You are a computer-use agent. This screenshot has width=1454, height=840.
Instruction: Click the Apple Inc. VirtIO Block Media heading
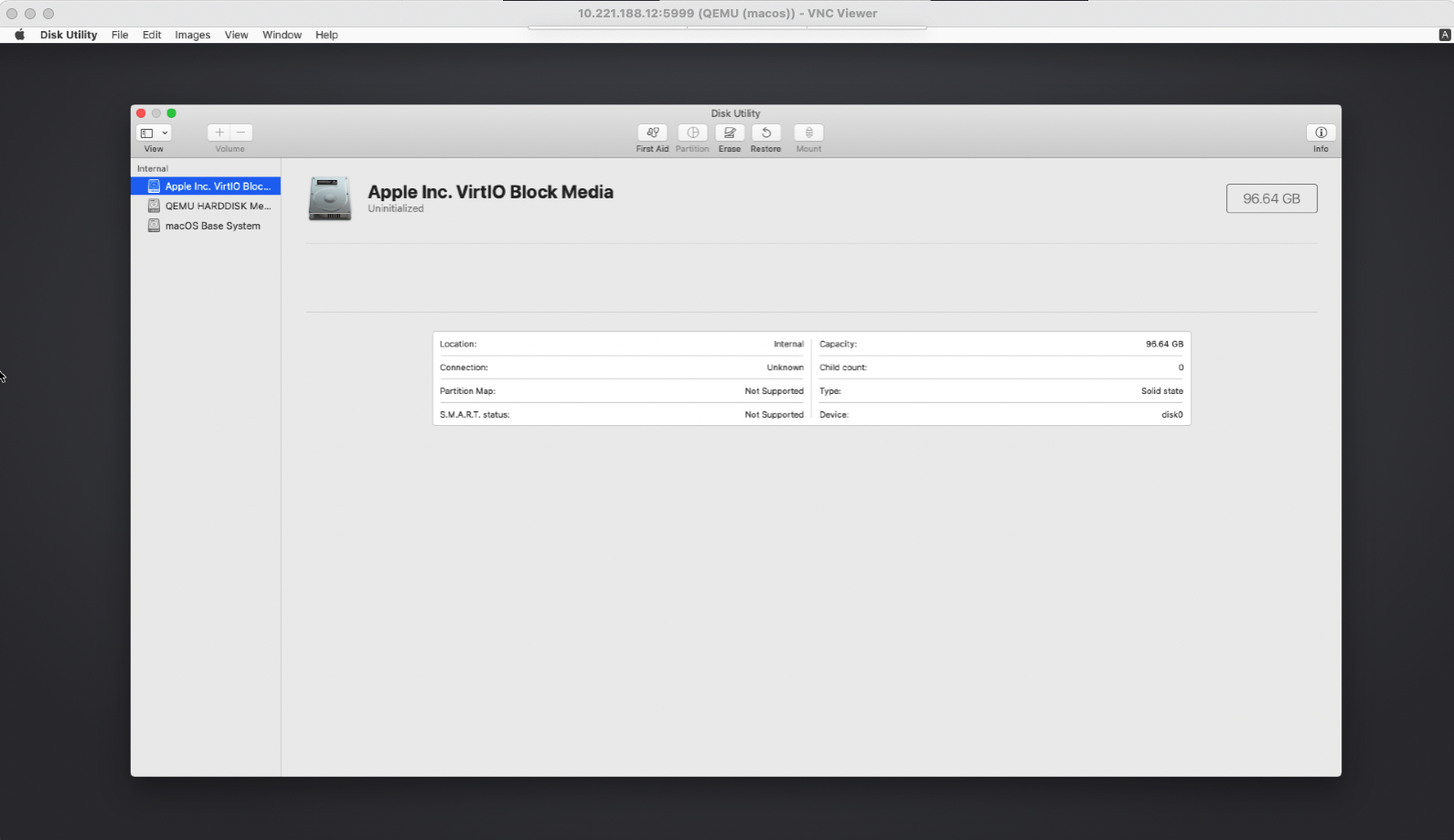[490, 192]
